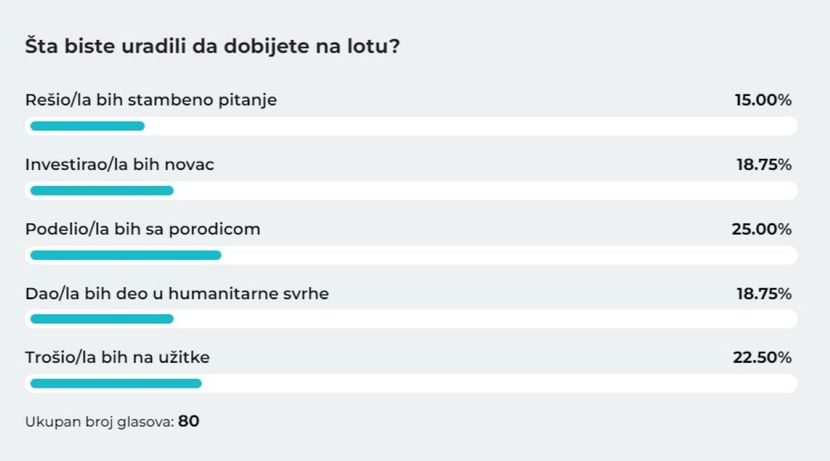
Task: Click the filled bar under Podelio/la bih sa porodicom
Action: 125,255
